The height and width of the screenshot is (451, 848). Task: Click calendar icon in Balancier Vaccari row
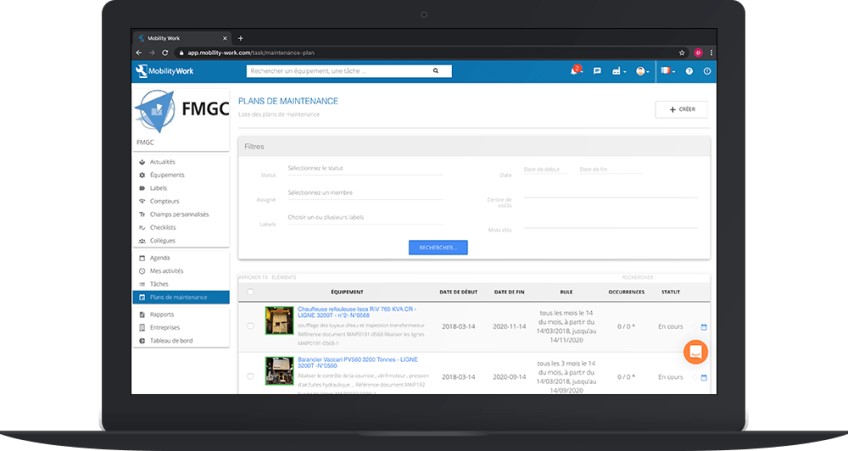tap(704, 377)
